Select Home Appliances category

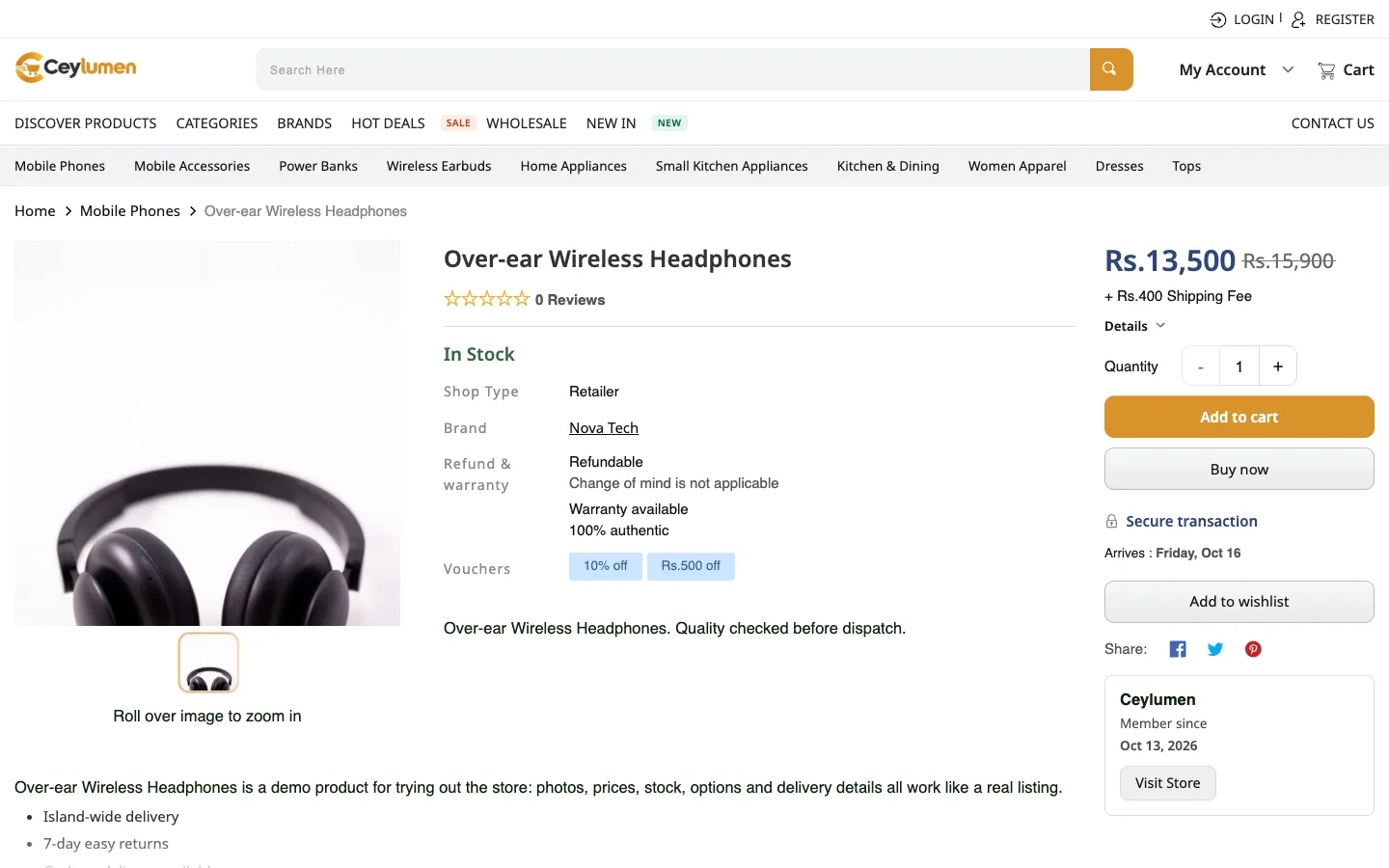coord(574,166)
